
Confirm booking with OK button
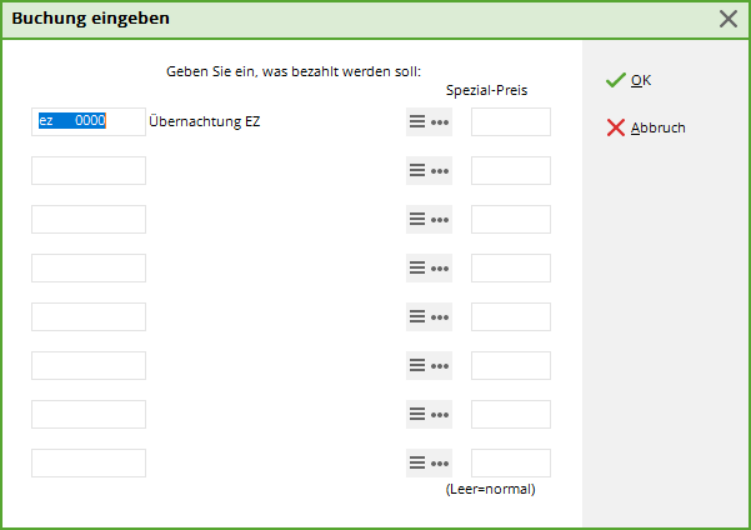pos(629,80)
